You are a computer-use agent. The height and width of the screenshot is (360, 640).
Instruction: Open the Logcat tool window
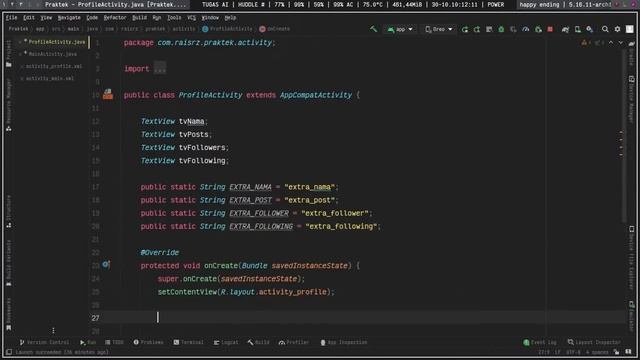click(226, 342)
